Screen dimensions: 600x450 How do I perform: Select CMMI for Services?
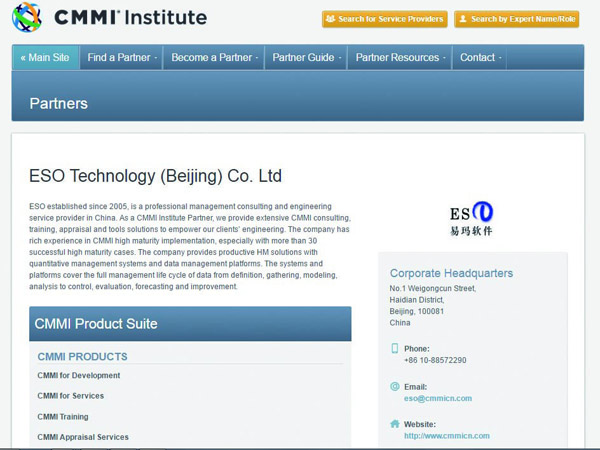(70, 396)
